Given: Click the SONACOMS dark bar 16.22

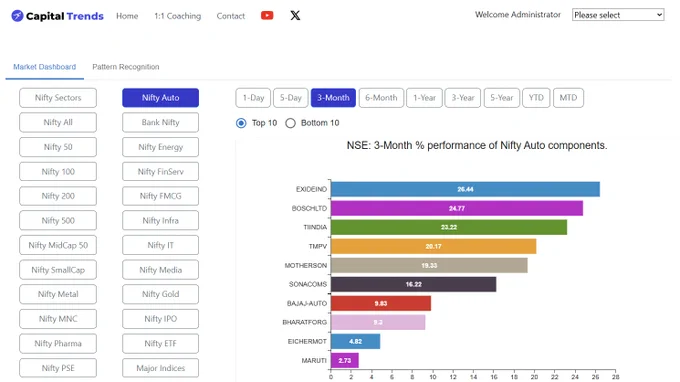Looking at the screenshot, I should [413, 284].
